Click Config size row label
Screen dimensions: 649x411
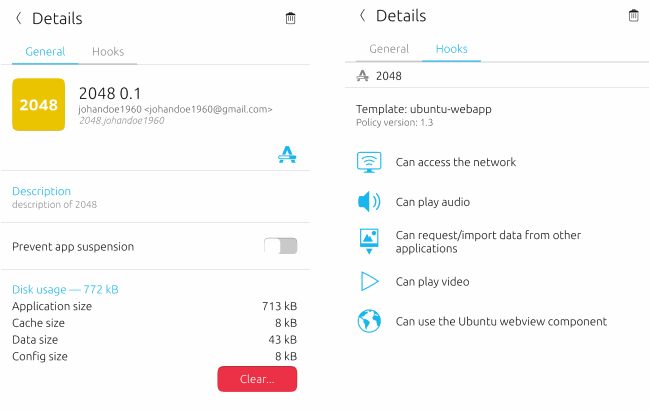pyautogui.click(x=40, y=356)
